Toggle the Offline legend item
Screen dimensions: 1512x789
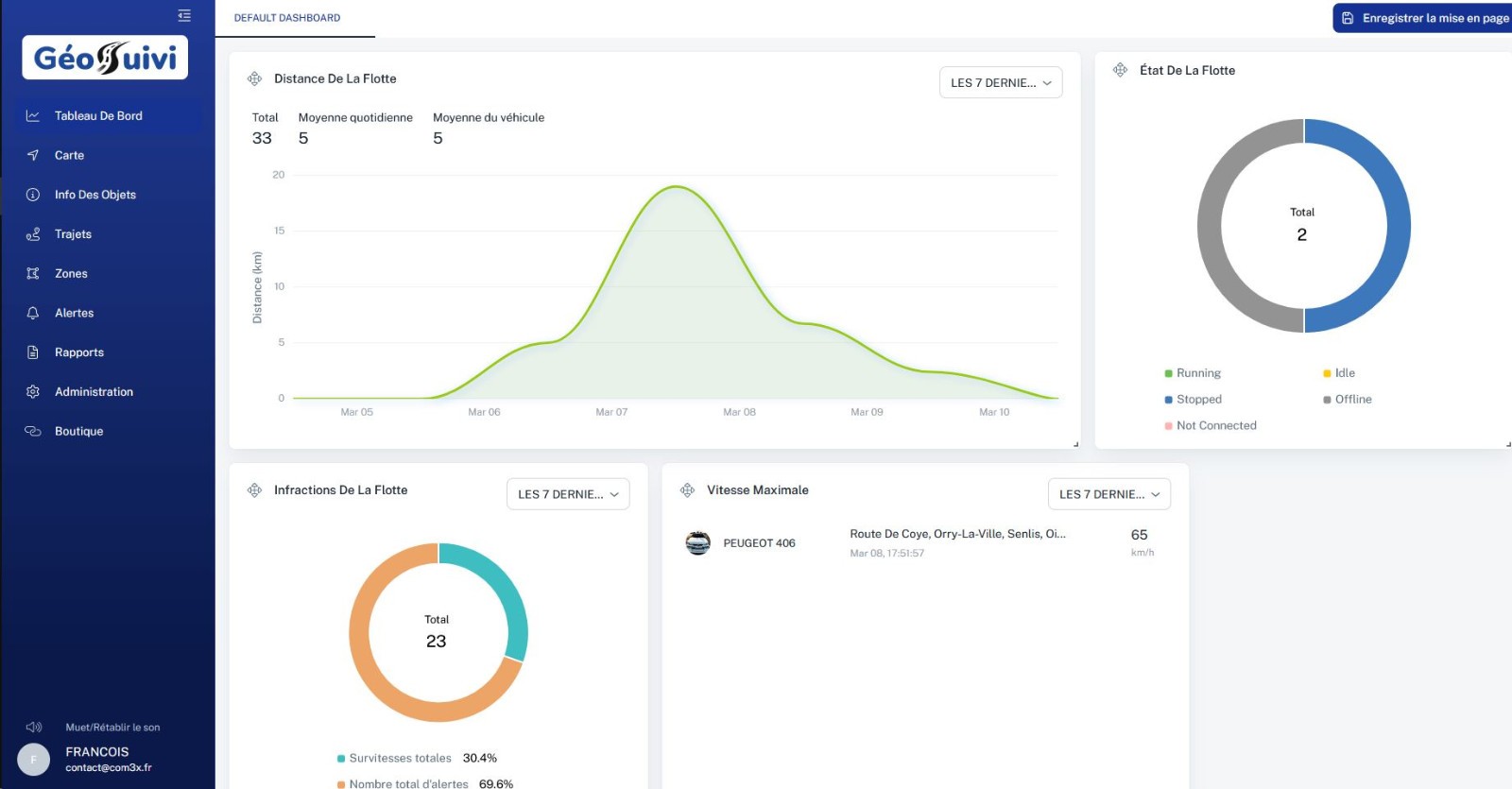pos(1348,400)
